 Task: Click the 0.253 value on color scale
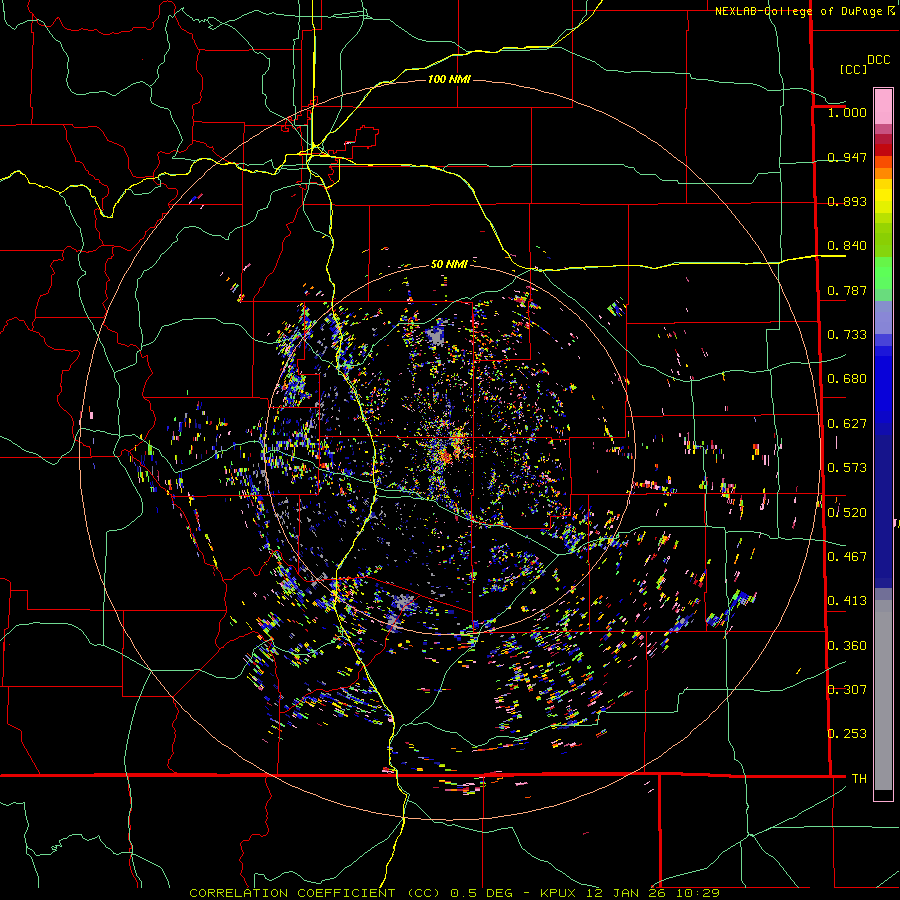tap(847, 734)
